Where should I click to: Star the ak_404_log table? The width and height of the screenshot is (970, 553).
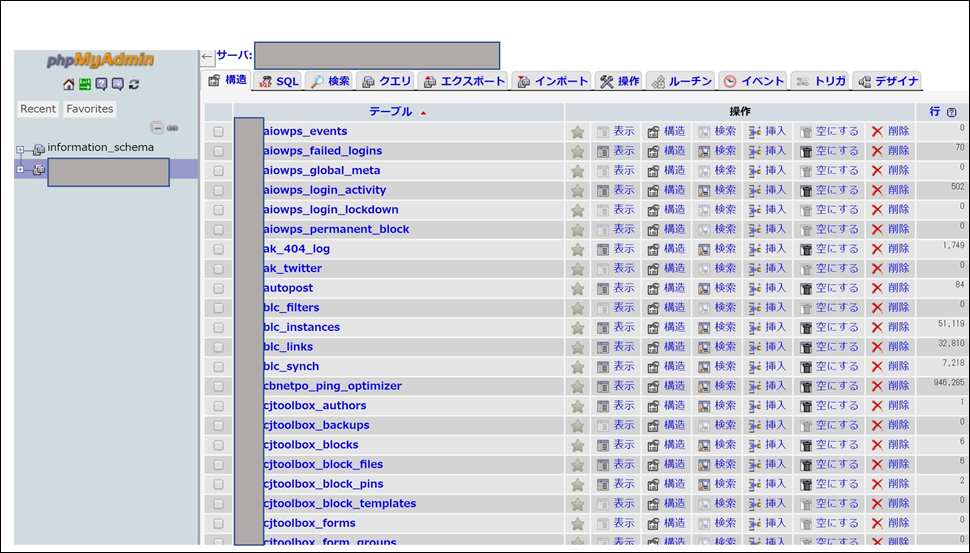click(x=578, y=249)
